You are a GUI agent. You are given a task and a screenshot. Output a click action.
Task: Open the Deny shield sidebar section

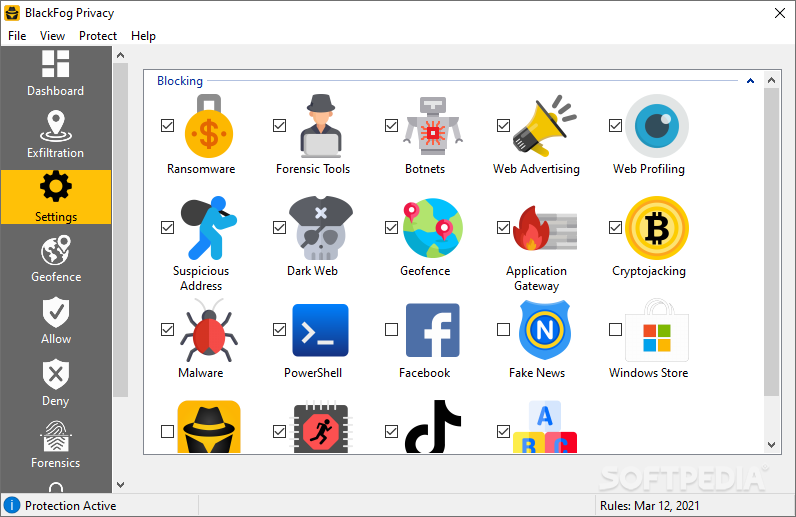click(55, 382)
